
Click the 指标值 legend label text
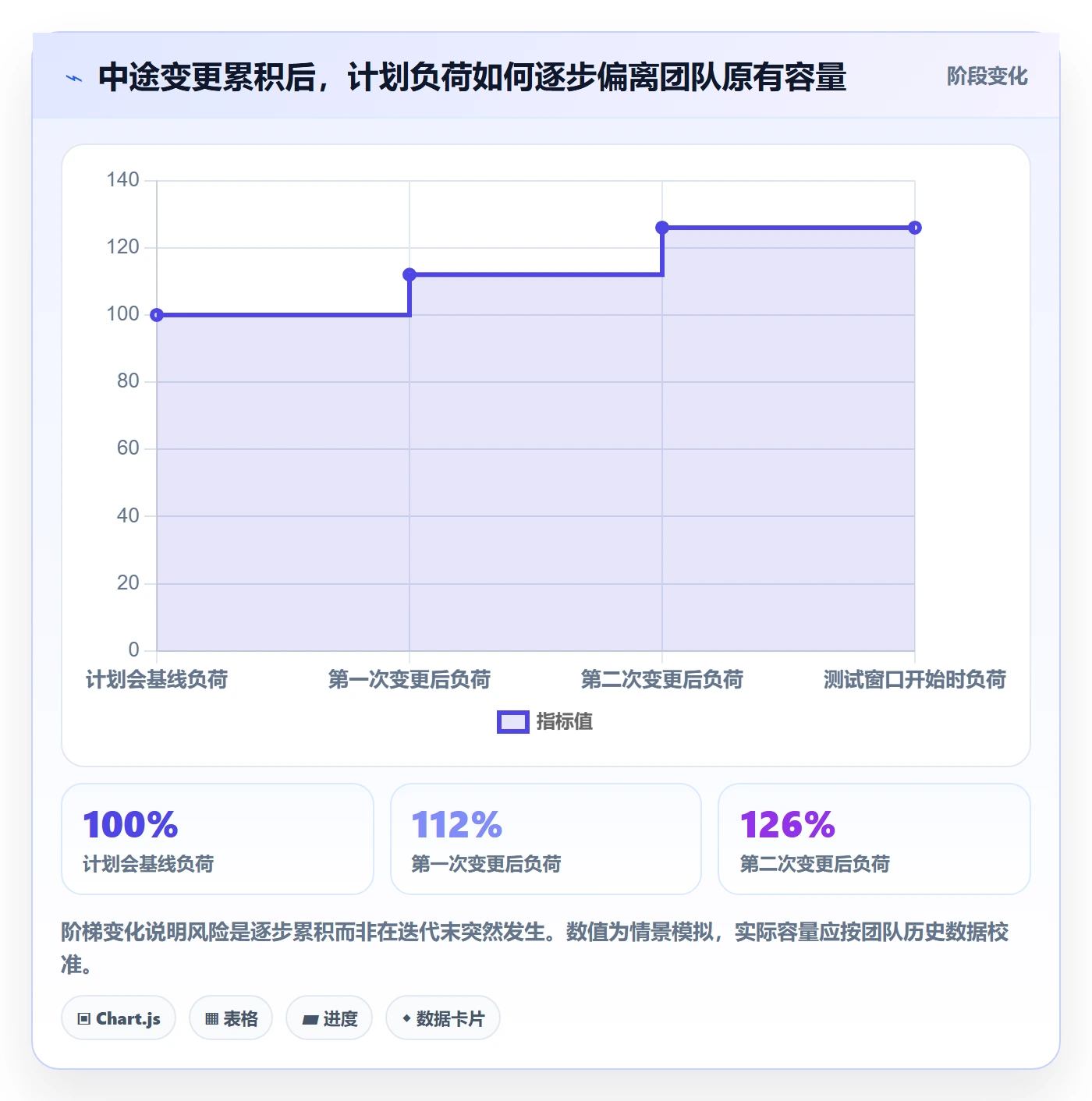click(565, 722)
